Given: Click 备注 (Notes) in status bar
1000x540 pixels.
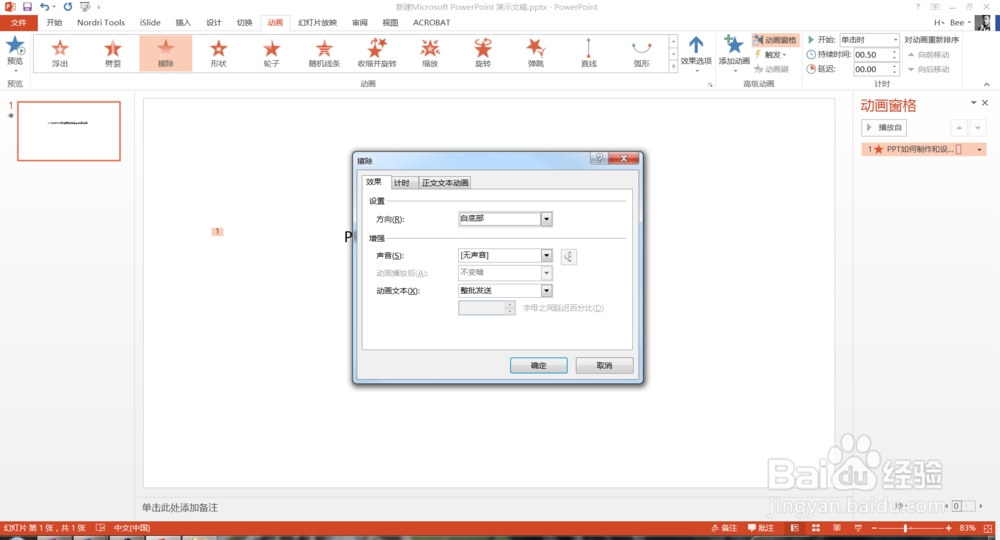Looking at the screenshot, I should (724, 528).
